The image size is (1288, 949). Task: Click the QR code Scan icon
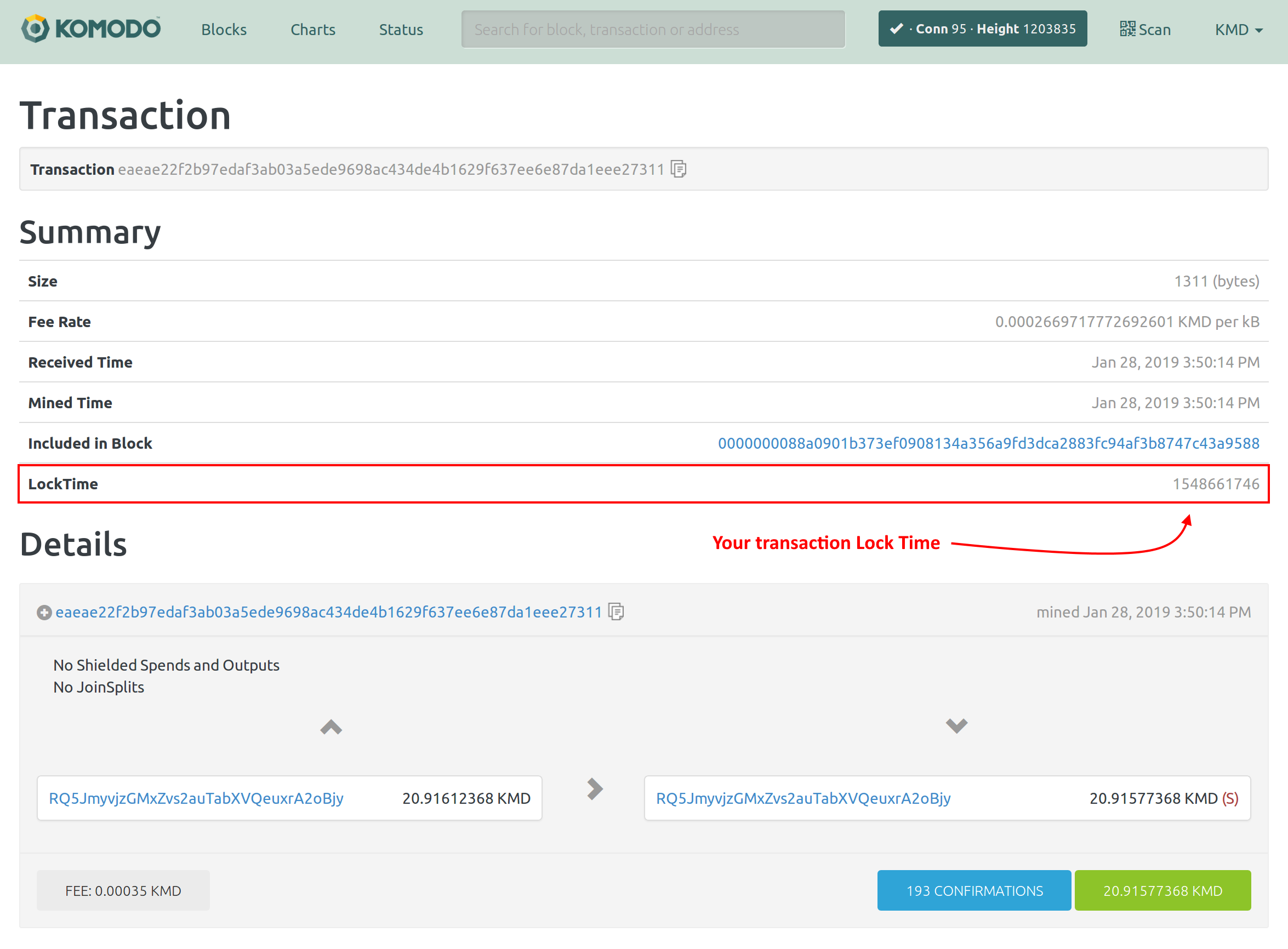tap(1127, 28)
